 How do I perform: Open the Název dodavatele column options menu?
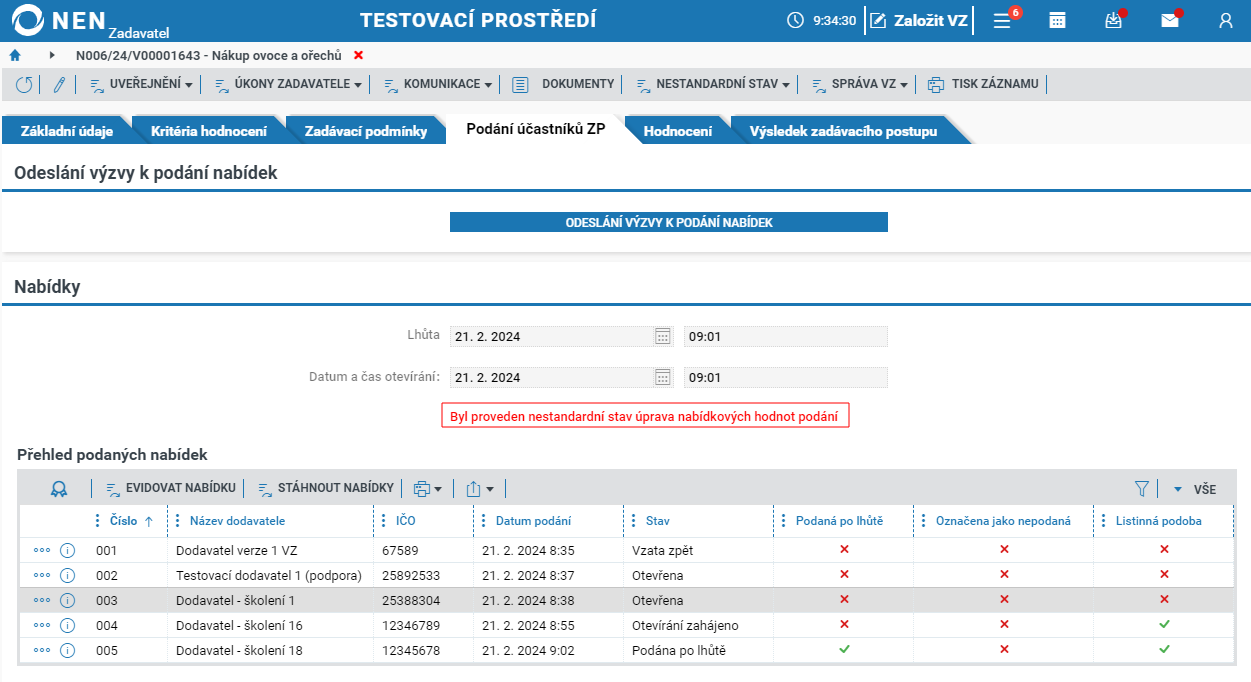point(177,520)
